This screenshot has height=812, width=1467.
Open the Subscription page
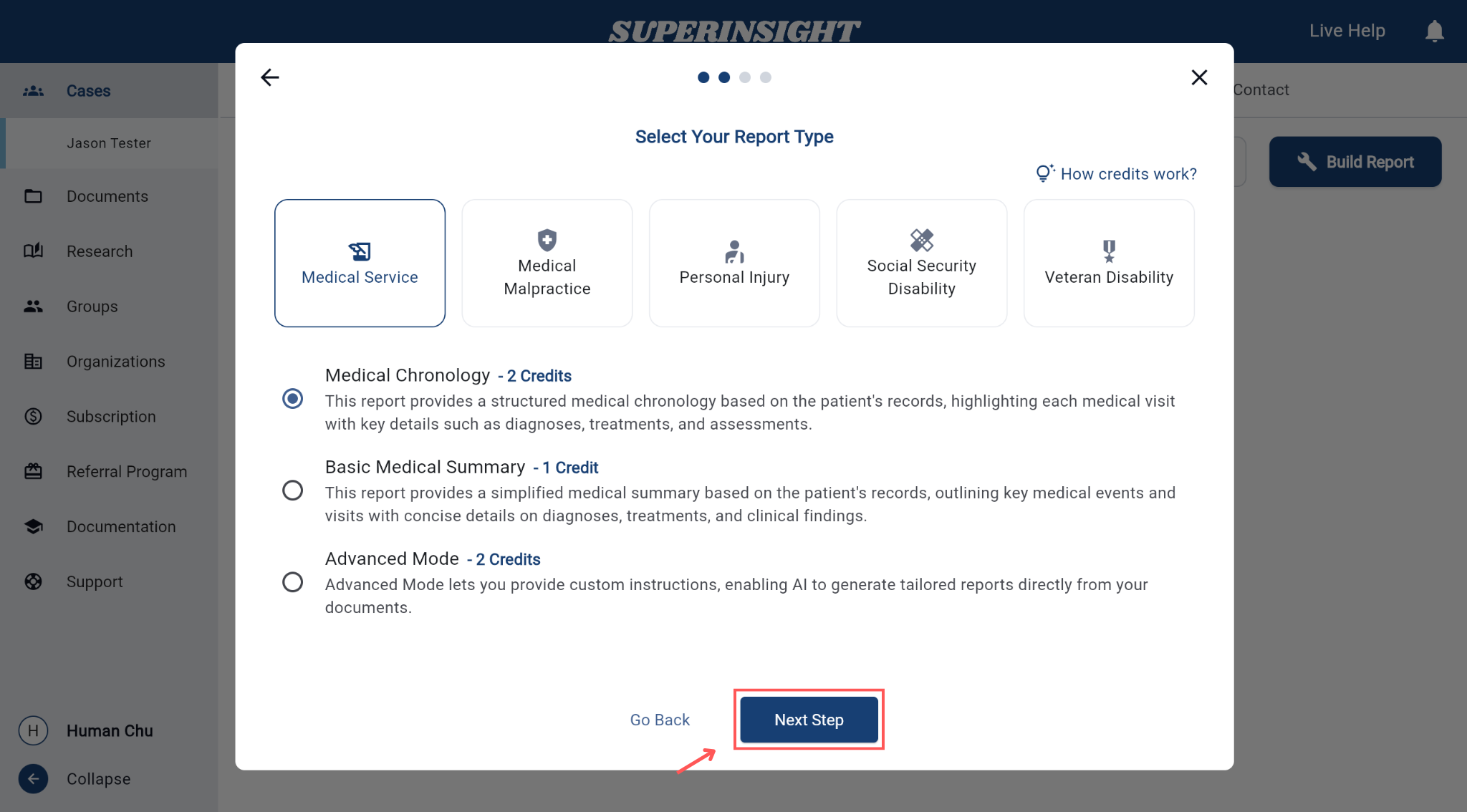pyautogui.click(x=109, y=417)
